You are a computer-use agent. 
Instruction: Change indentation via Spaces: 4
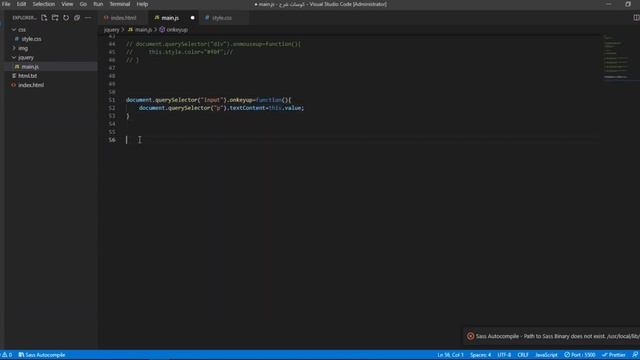tap(480, 355)
